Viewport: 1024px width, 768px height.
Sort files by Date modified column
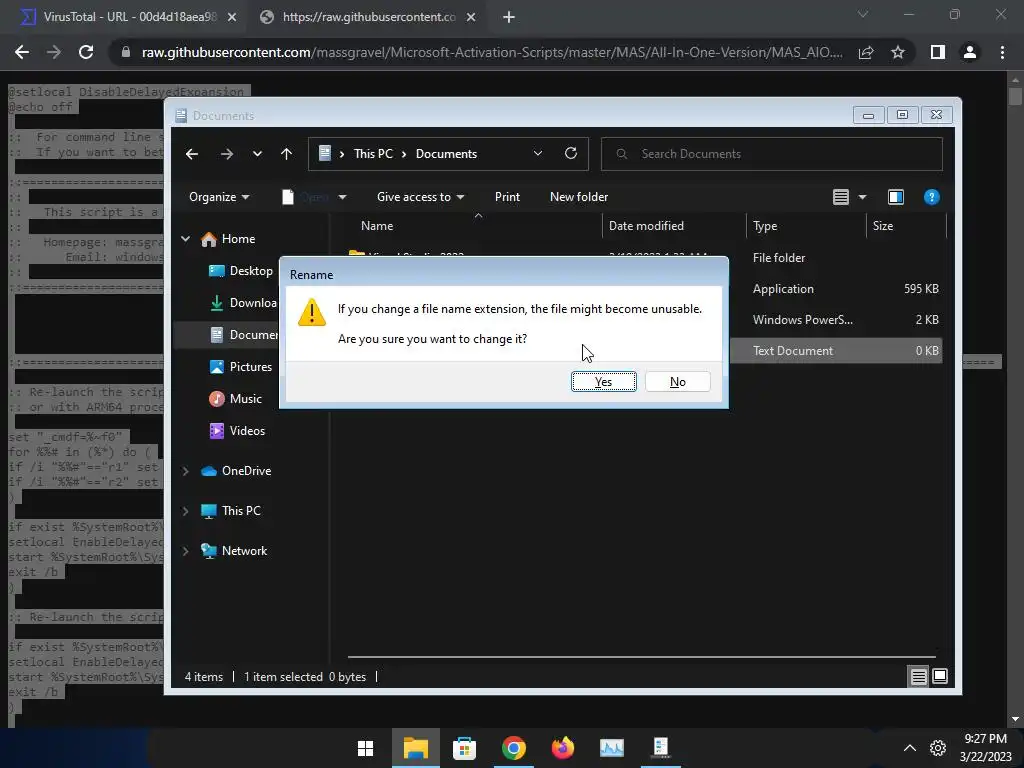tap(646, 226)
